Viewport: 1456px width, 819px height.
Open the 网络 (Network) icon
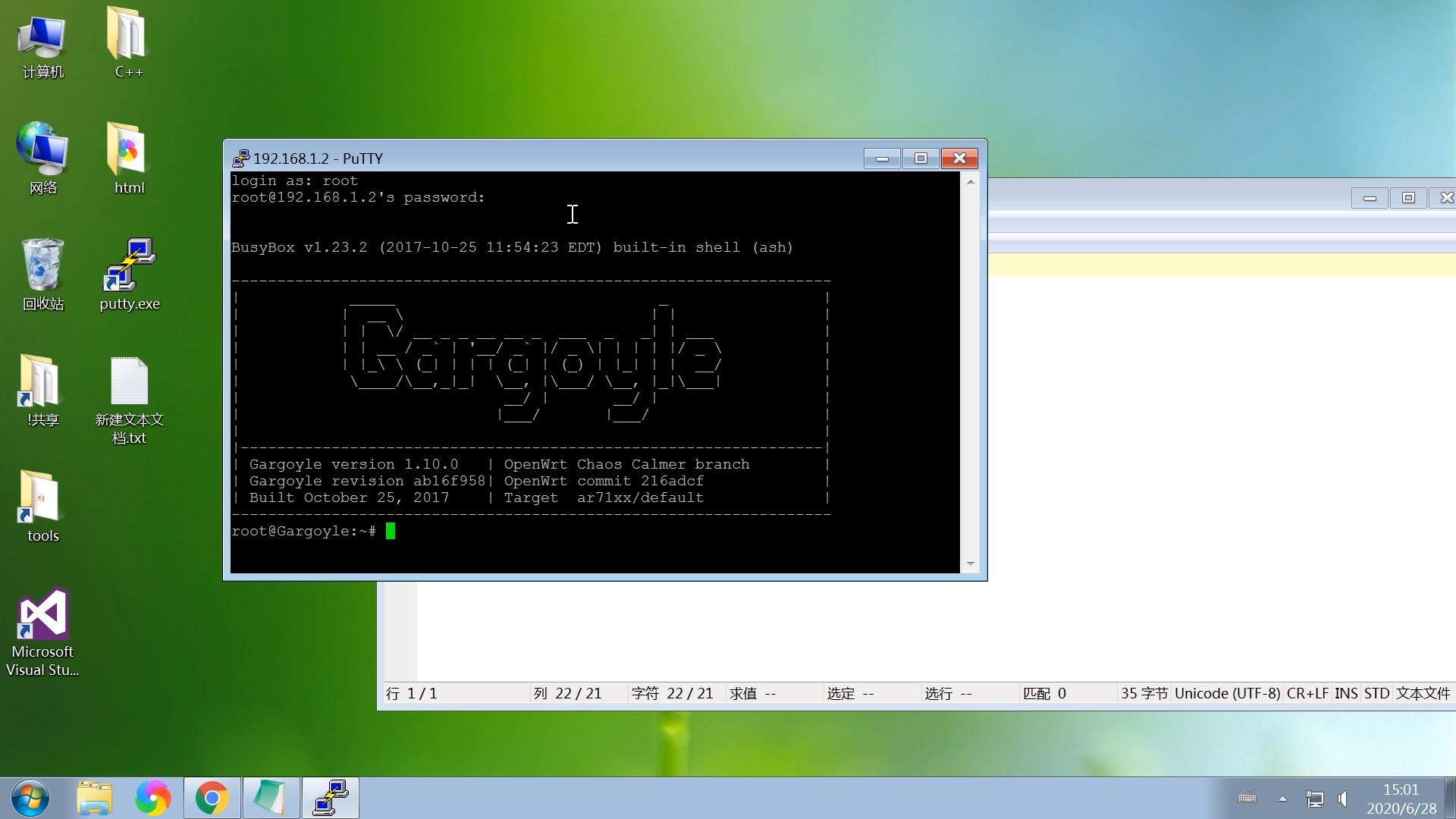42,150
